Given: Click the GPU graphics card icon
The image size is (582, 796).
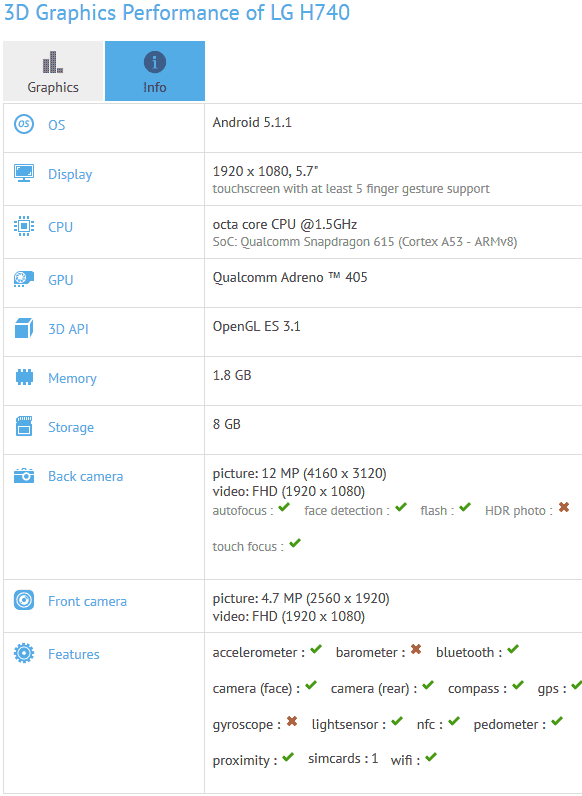Looking at the screenshot, I should click(24, 279).
